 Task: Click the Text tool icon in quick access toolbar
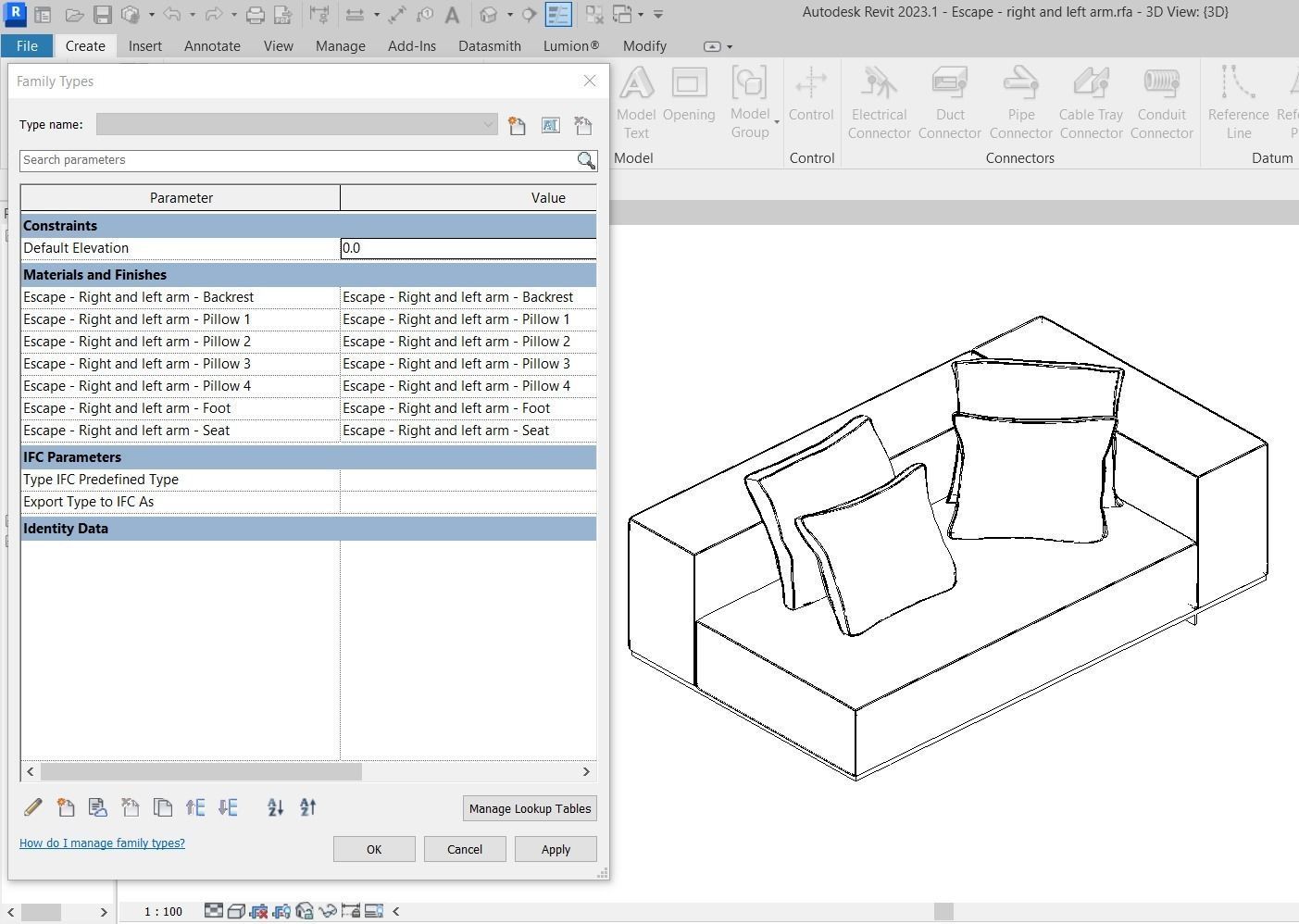[x=453, y=15]
